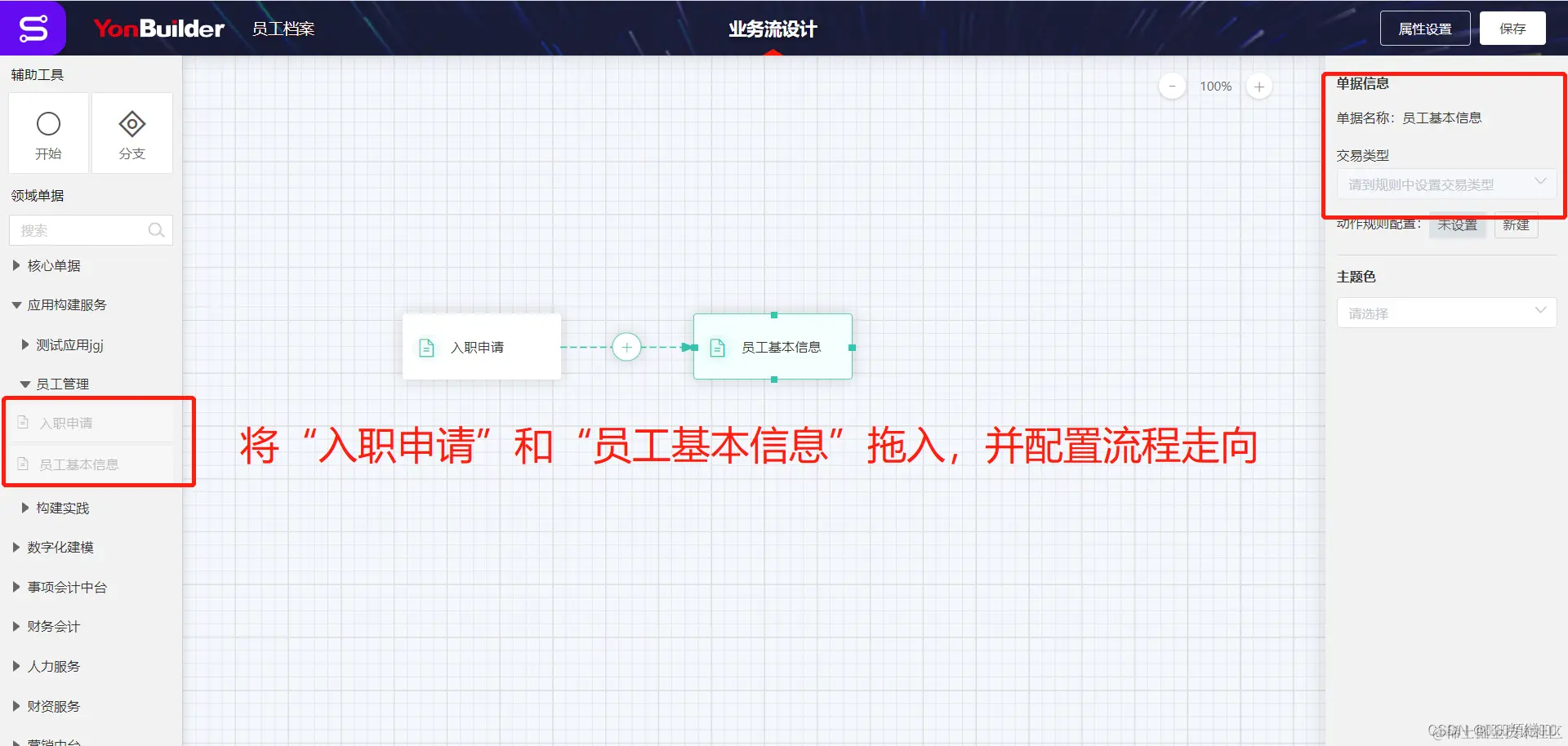Click the right handle of 员工基本信息 node
This screenshot has width=1568, height=746.
pos(852,348)
